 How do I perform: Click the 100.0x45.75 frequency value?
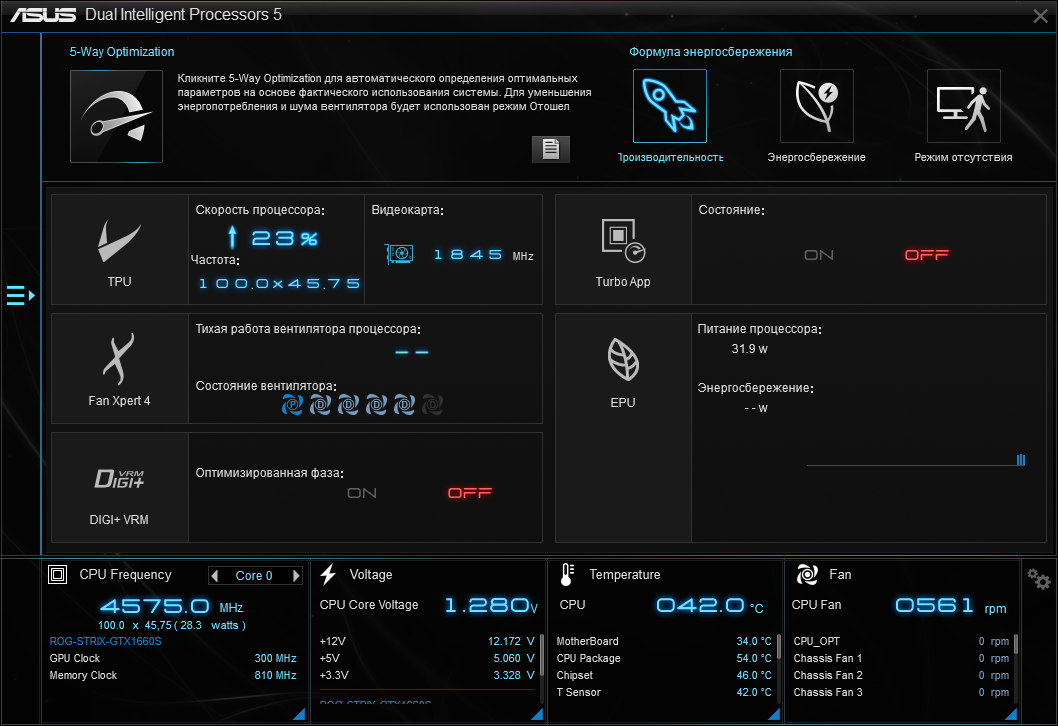click(279, 283)
